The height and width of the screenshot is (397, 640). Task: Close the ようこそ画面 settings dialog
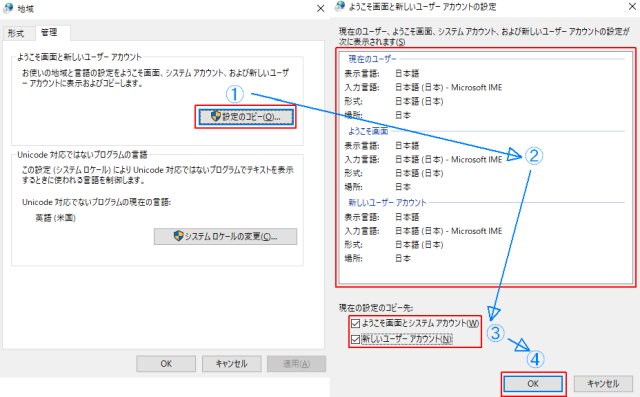point(632,6)
